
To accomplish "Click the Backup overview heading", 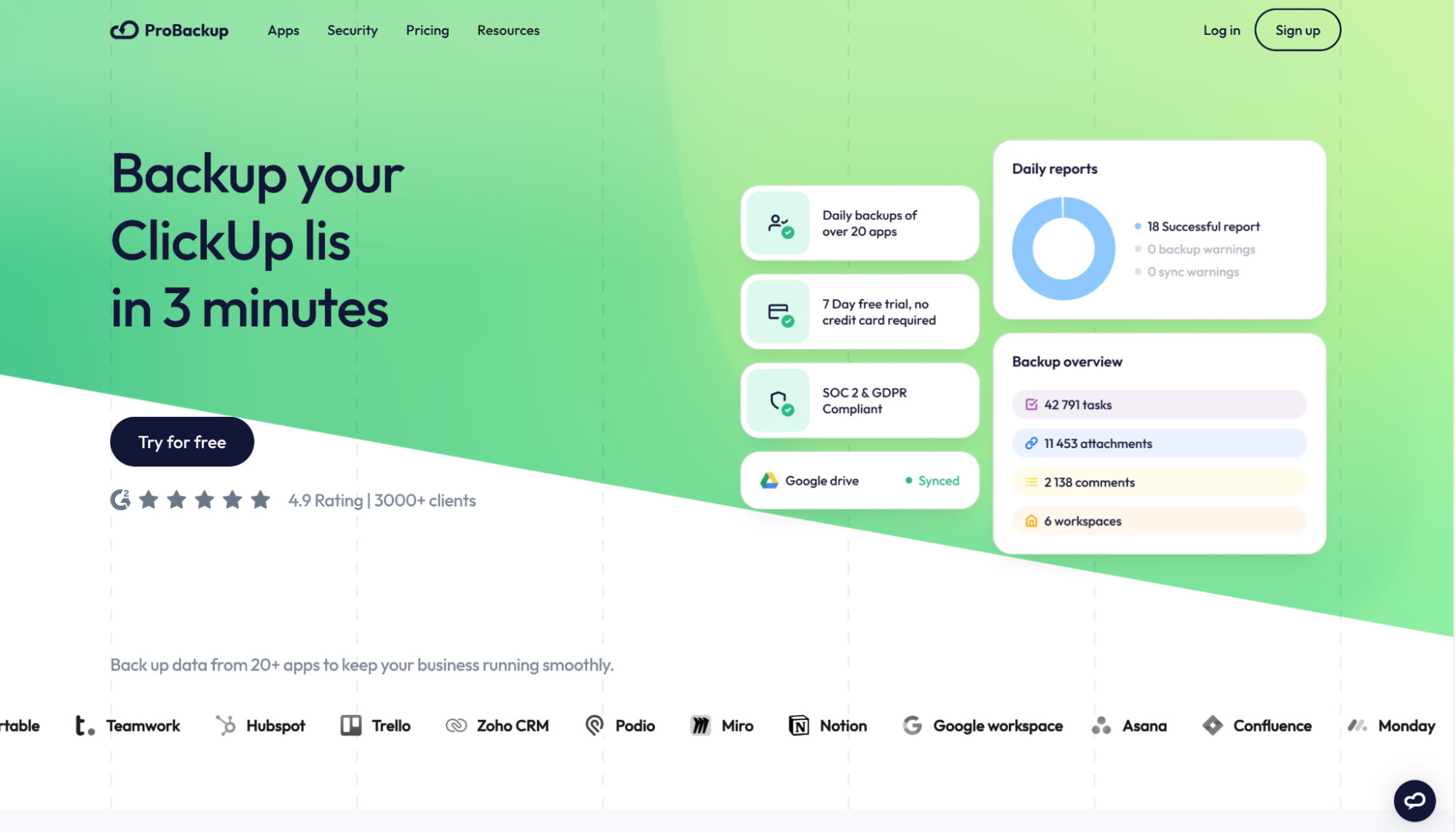I will tap(1067, 361).
